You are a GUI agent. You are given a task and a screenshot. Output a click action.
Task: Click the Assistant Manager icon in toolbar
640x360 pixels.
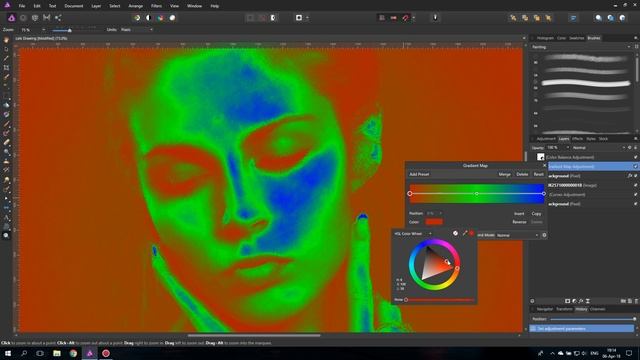435,18
